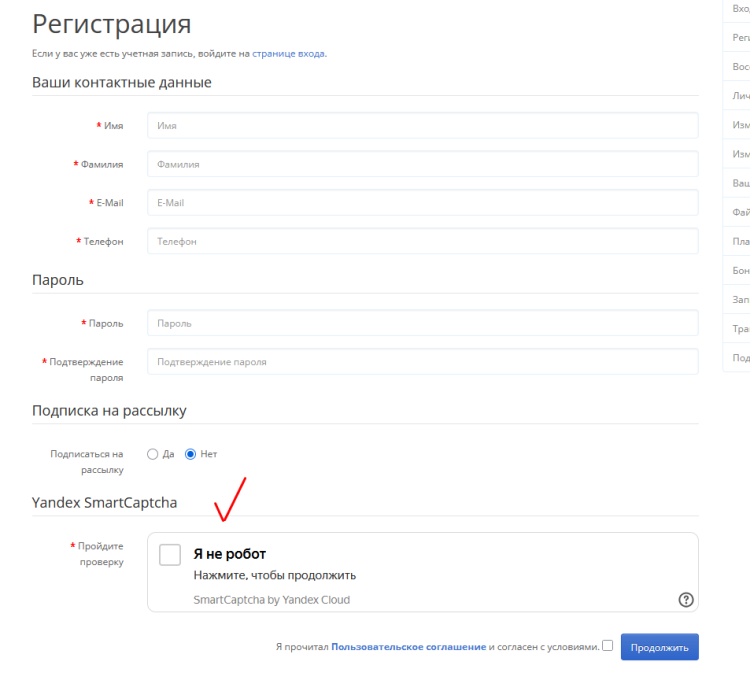
Task: Focus the "Подтверждение пароля" field
Action: coord(422,362)
